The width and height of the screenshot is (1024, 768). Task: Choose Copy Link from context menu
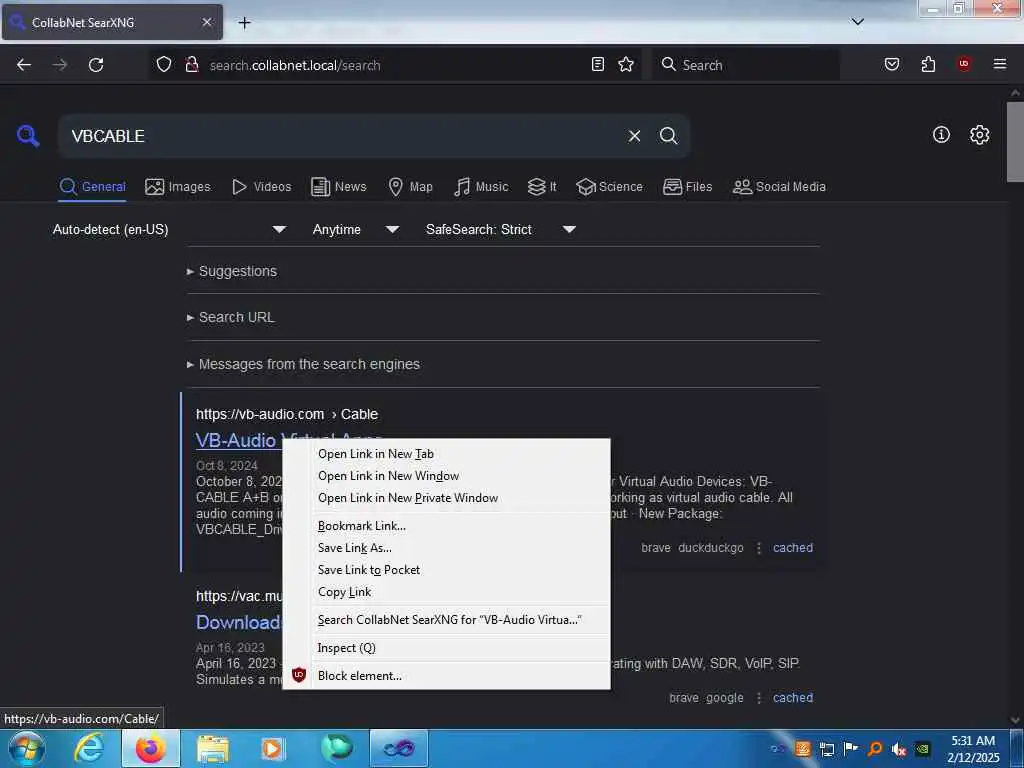447,592
